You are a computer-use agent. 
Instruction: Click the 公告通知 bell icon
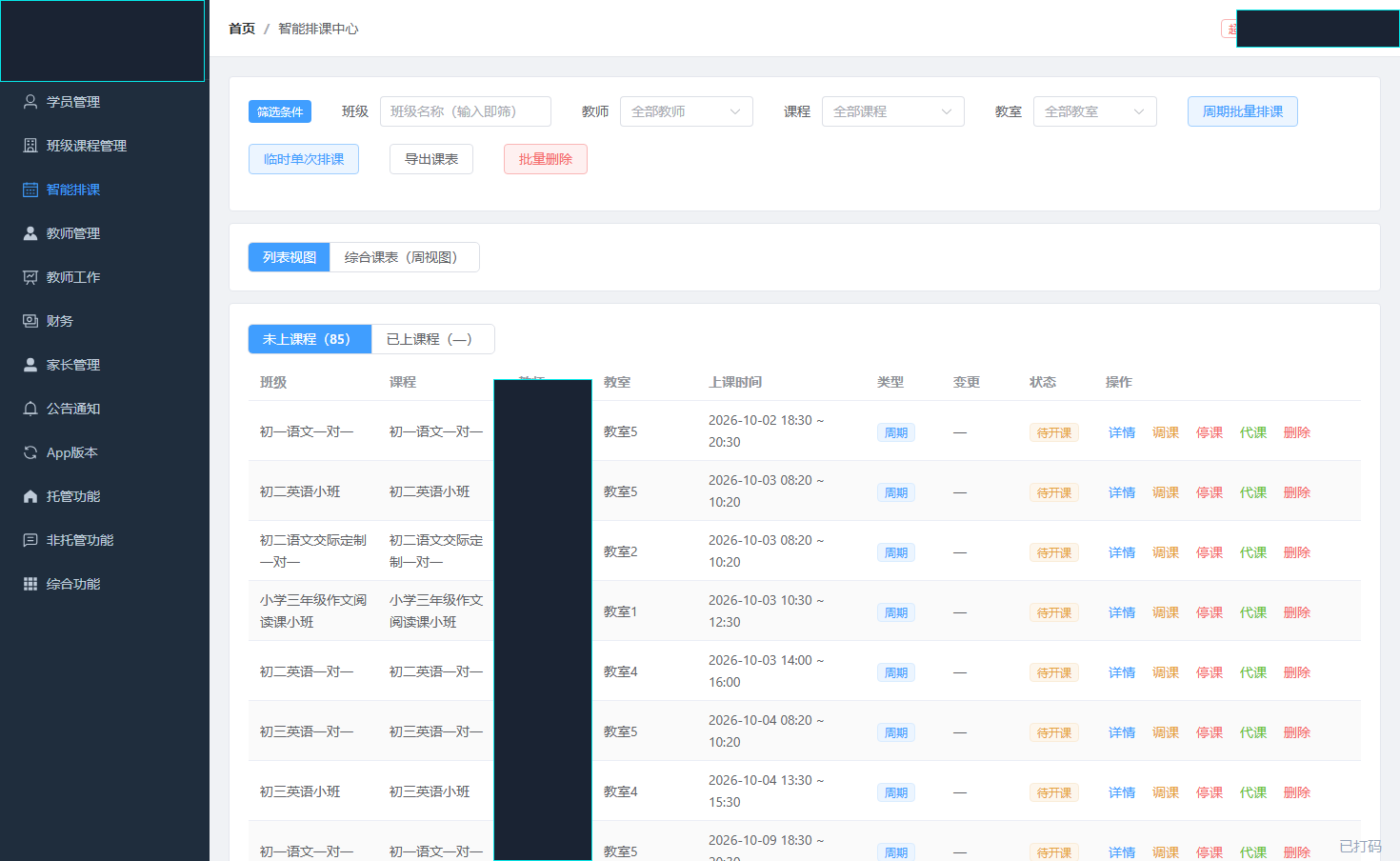30,409
